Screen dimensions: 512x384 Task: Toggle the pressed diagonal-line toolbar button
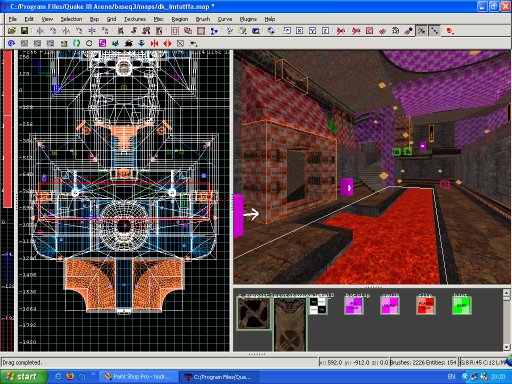pyautogui.click(x=435, y=31)
